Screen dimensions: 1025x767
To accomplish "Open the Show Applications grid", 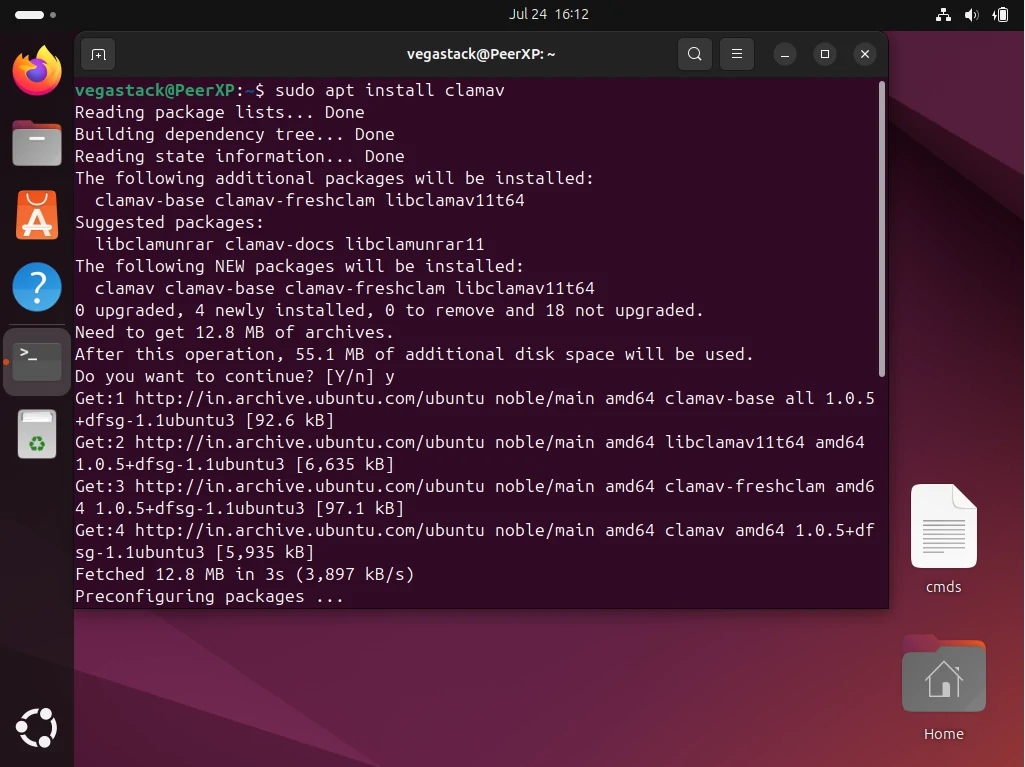I will tap(36, 727).
